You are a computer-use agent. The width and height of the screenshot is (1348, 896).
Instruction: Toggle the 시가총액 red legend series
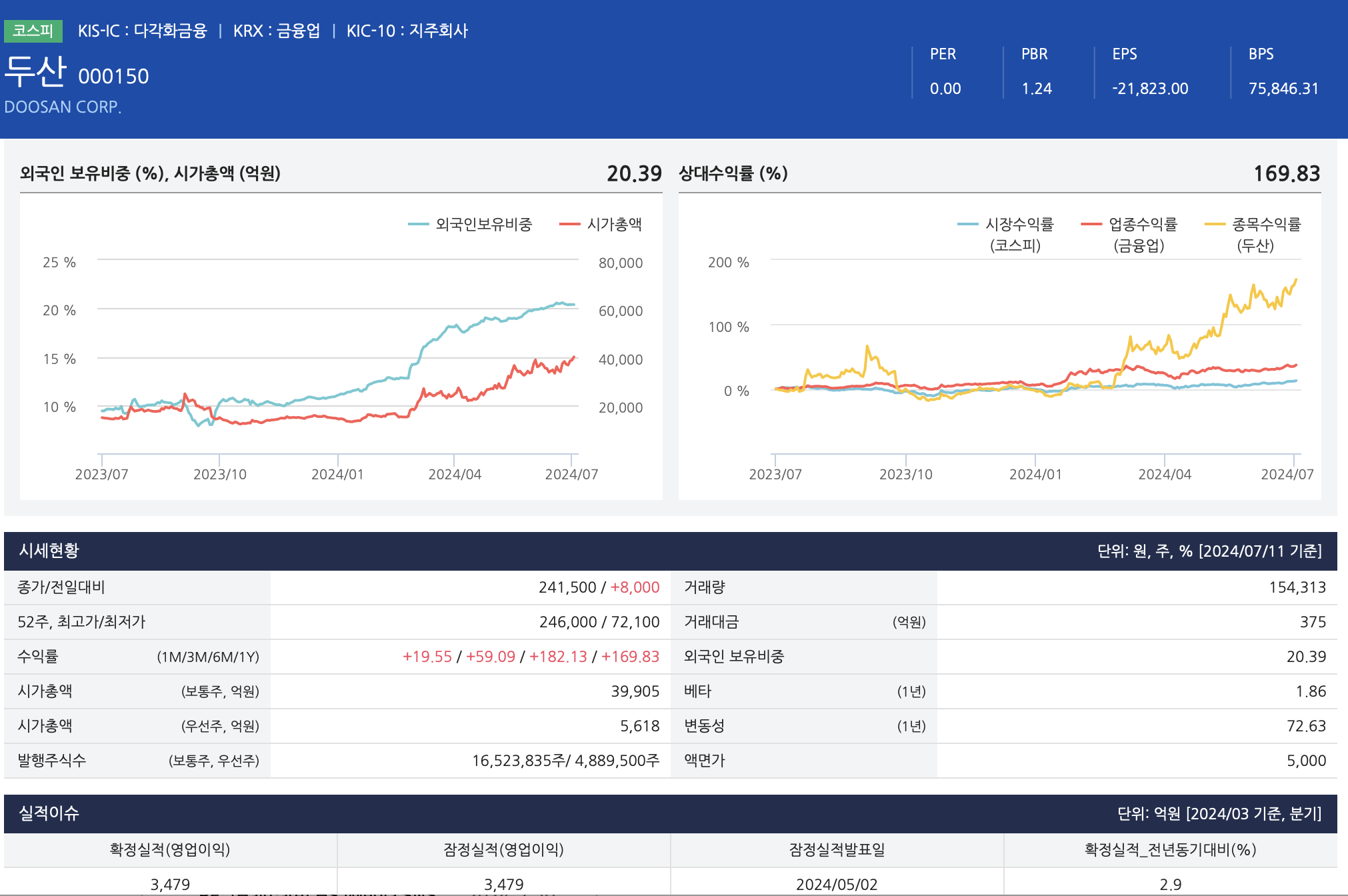click(x=613, y=225)
